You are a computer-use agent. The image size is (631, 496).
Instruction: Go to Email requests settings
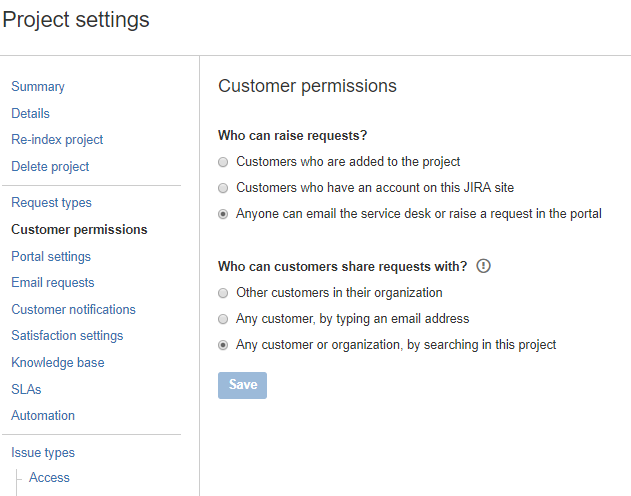tap(53, 283)
